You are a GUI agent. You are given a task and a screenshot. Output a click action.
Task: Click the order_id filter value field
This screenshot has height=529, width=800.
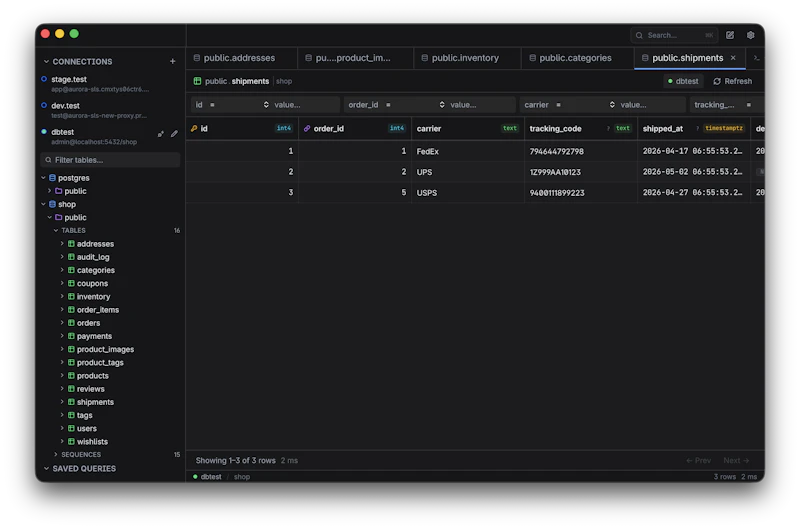click(481, 105)
